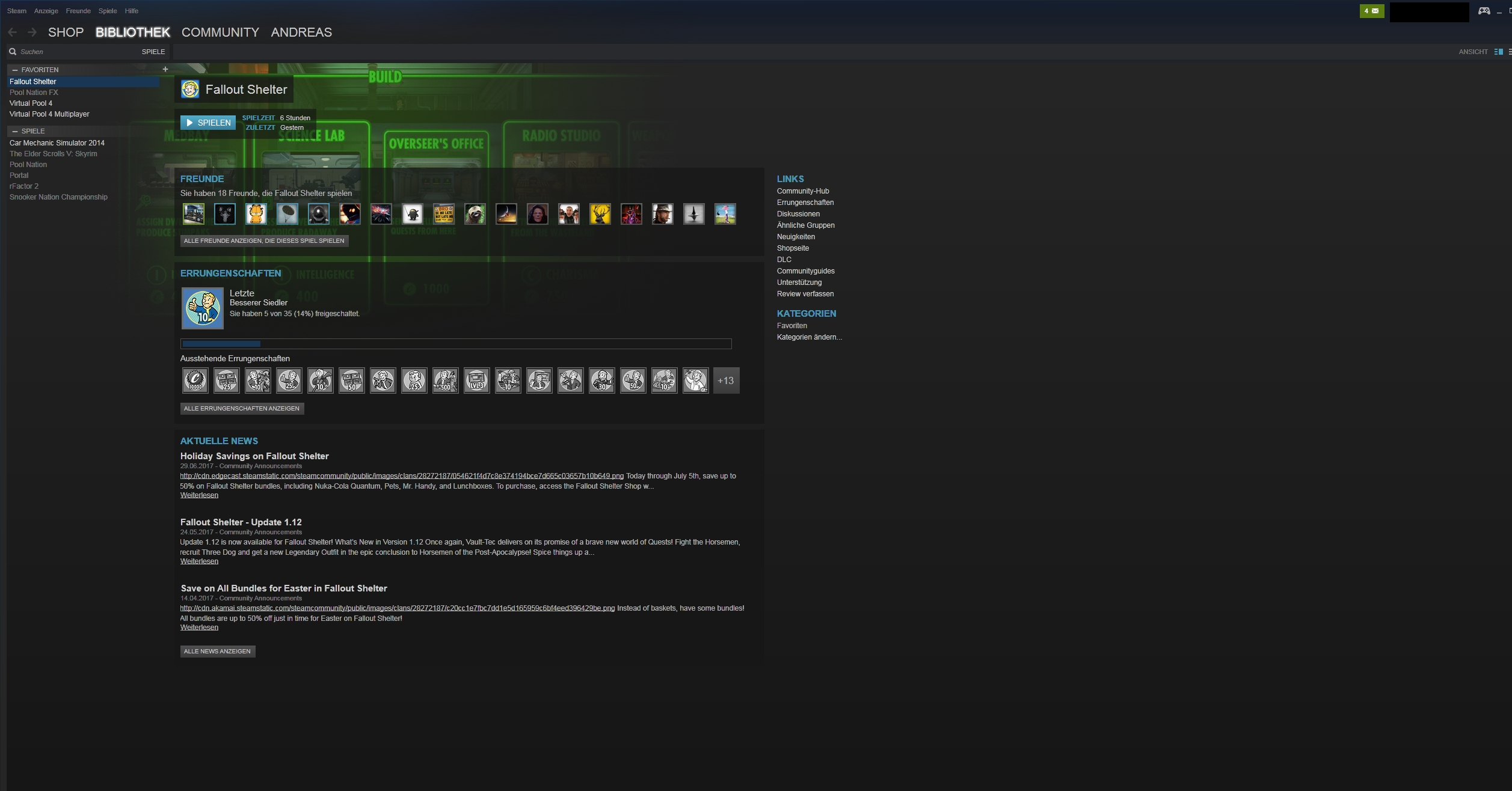Collapse the SPIELE category in sidebar
Image resolution: width=1512 pixels, height=791 pixels.
click(15, 131)
